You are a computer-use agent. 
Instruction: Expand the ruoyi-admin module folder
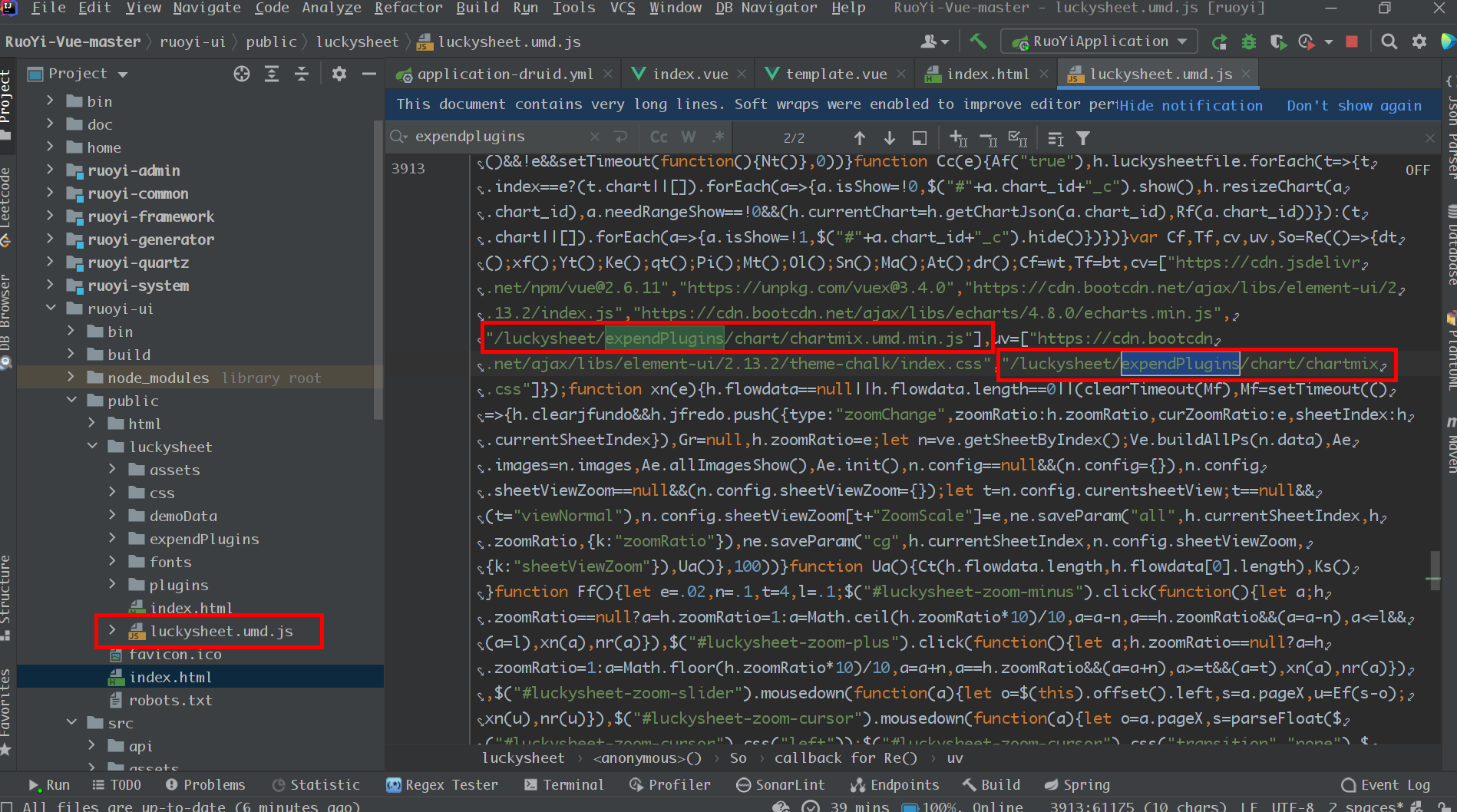click(x=50, y=170)
